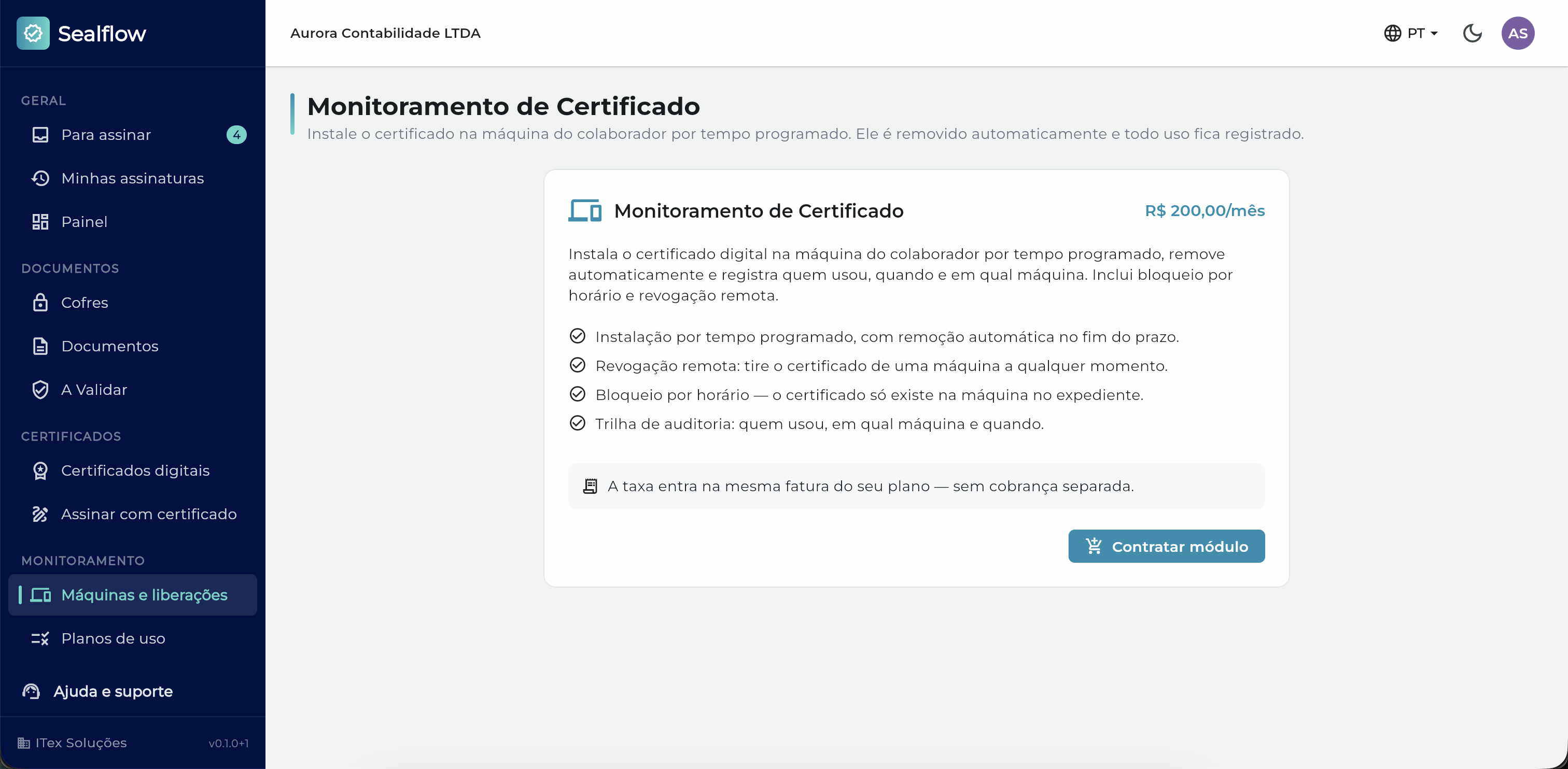This screenshot has height=769, width=1568.
Task: Open Minhas assinaturas page
Action: [133, 178]
